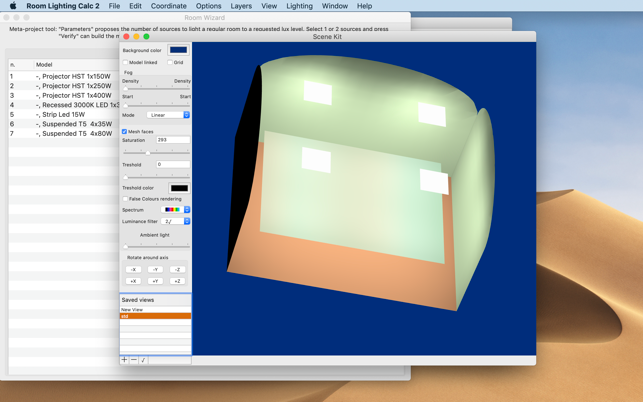
Task: Apply saved view with checkmark button
Action: (x=143, y=360)
